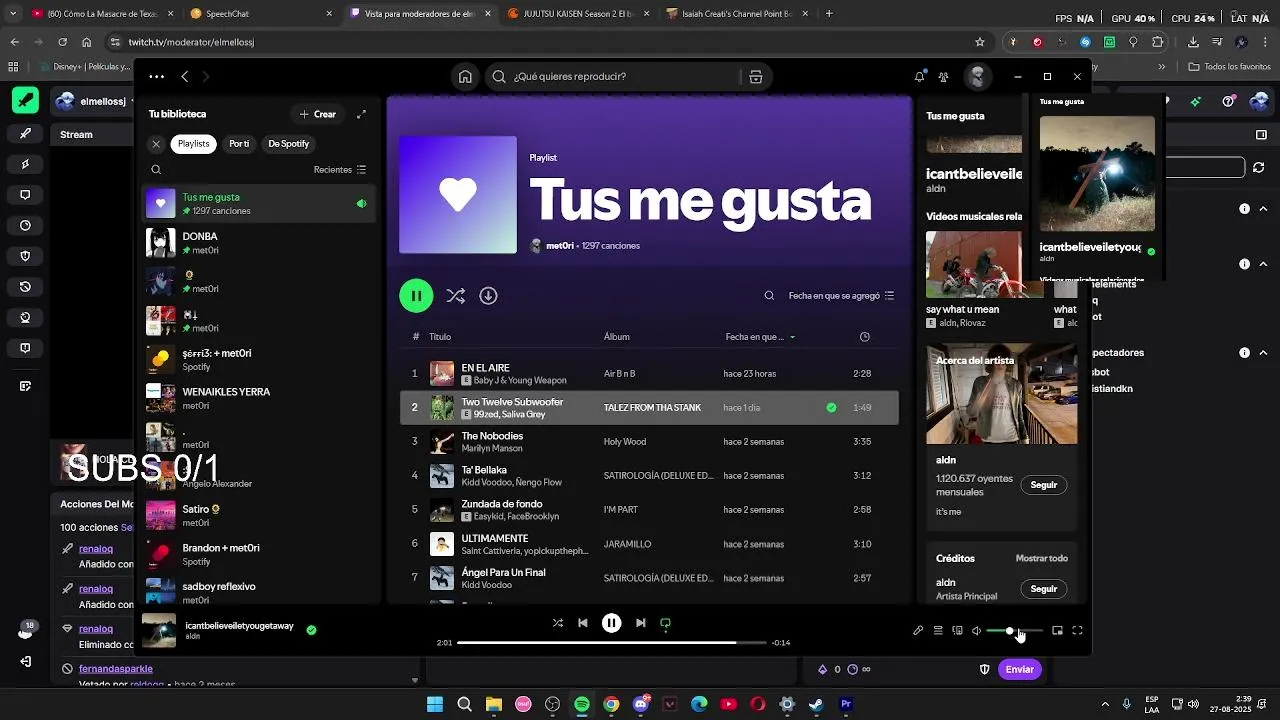Open the artist link Marilyn Manson
The width and height of the screenshot is (1280, 720).
(492, 449)
